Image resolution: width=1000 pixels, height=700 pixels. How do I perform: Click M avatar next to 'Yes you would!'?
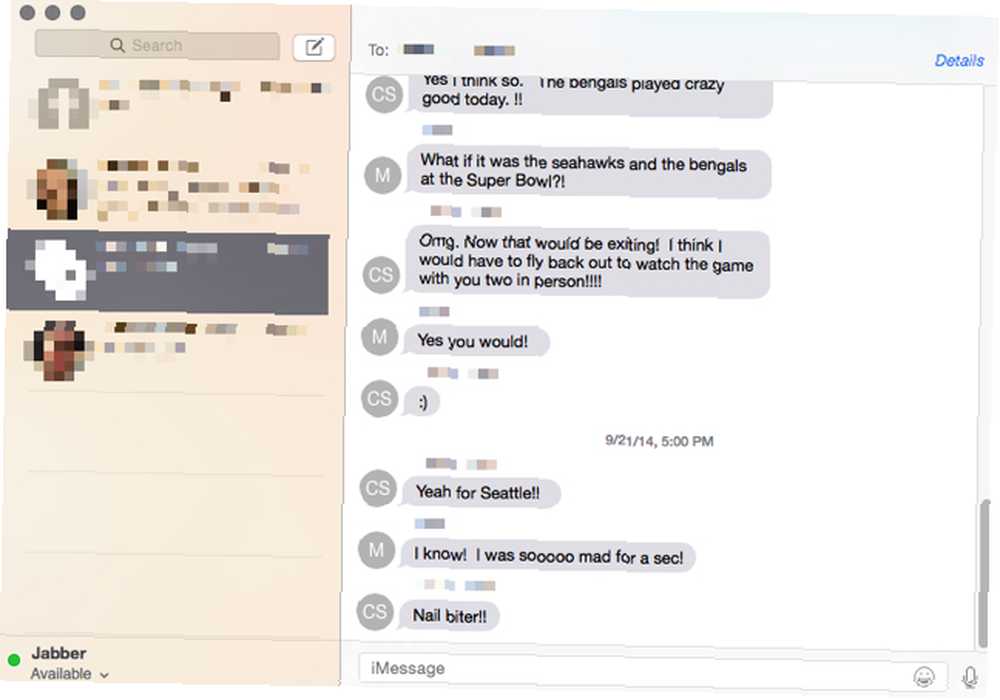click(x=379, y=337)
